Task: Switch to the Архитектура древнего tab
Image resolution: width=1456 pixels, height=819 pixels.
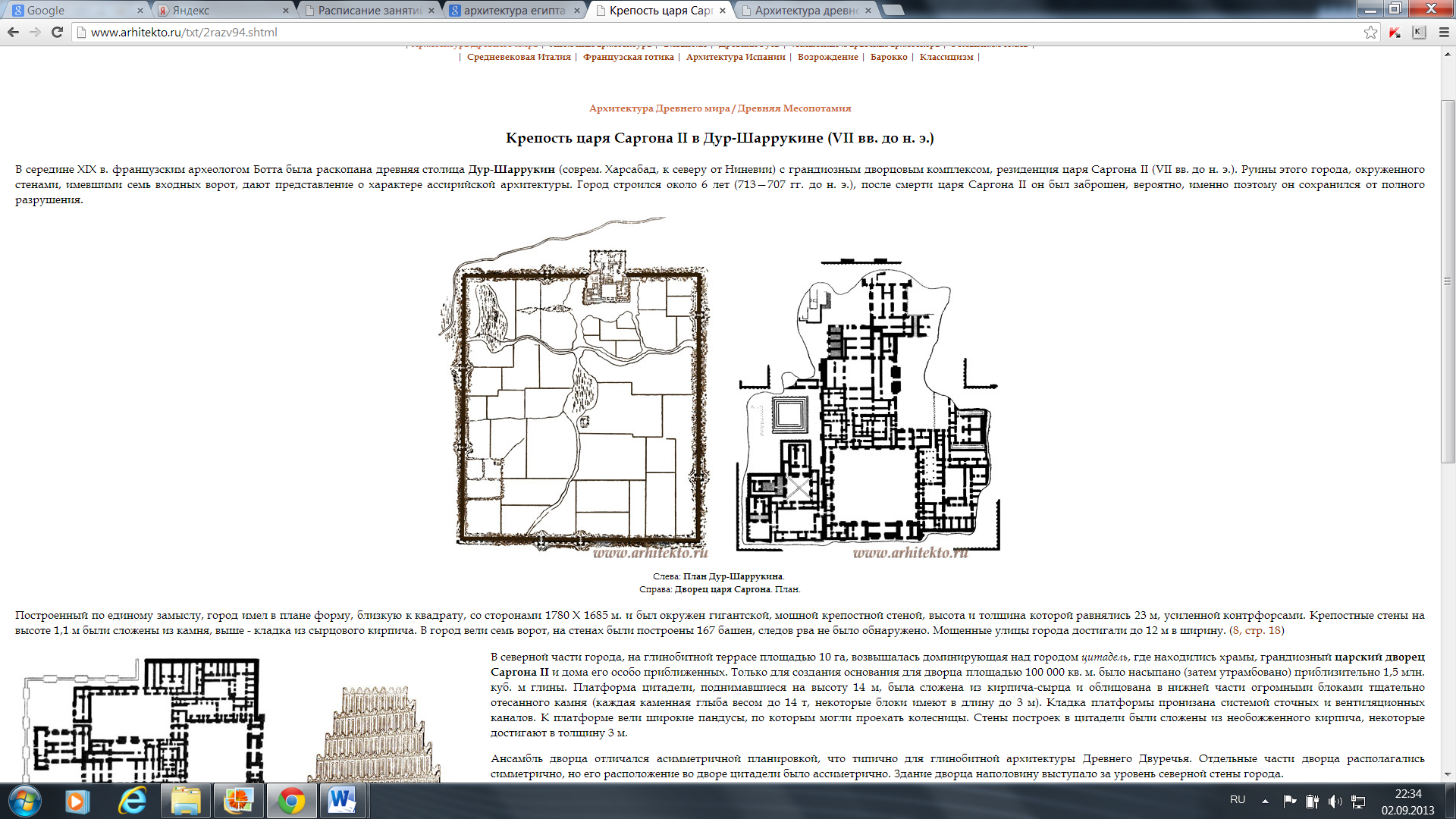Action: tap(804, 10)
